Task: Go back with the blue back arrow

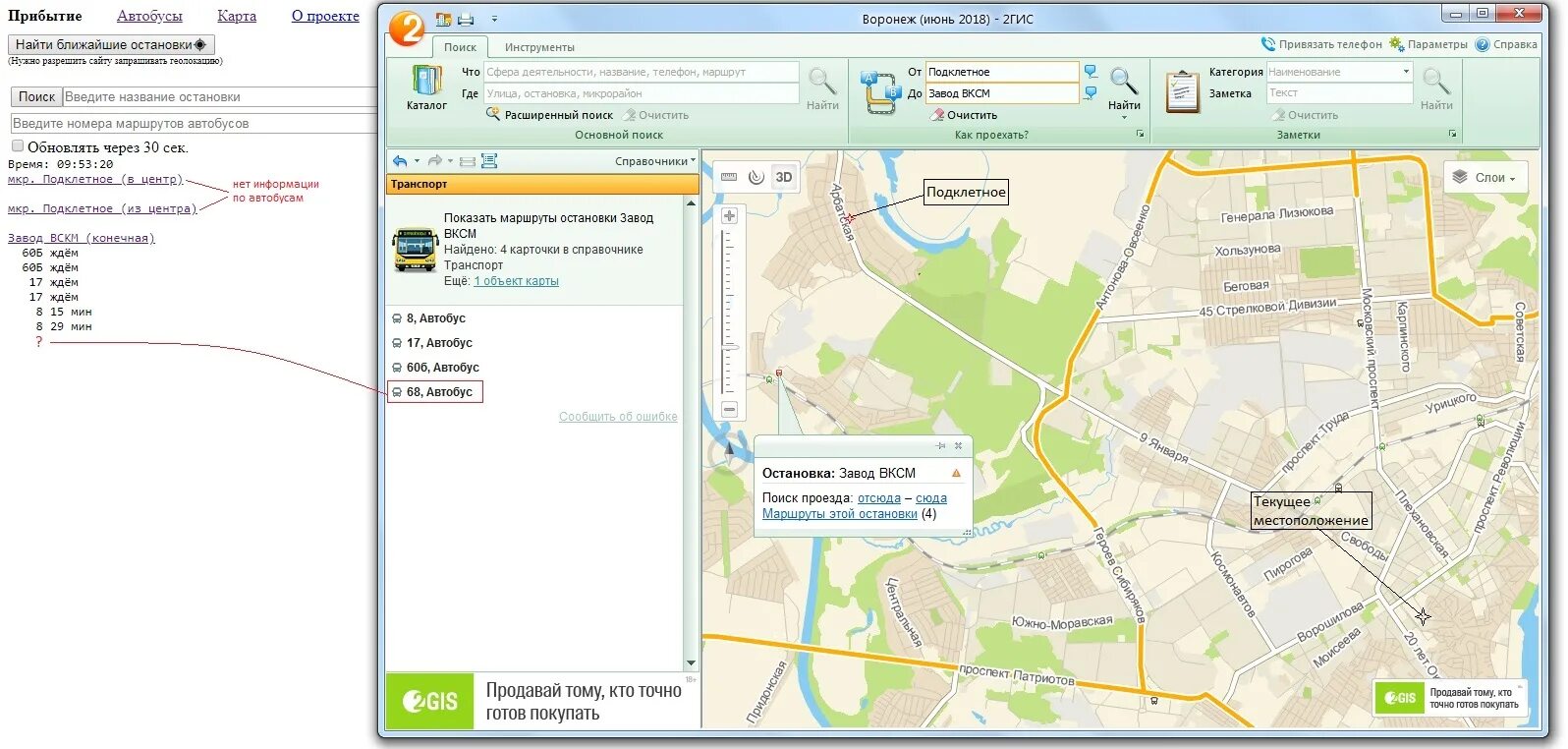Action: [x=400, y=161]
